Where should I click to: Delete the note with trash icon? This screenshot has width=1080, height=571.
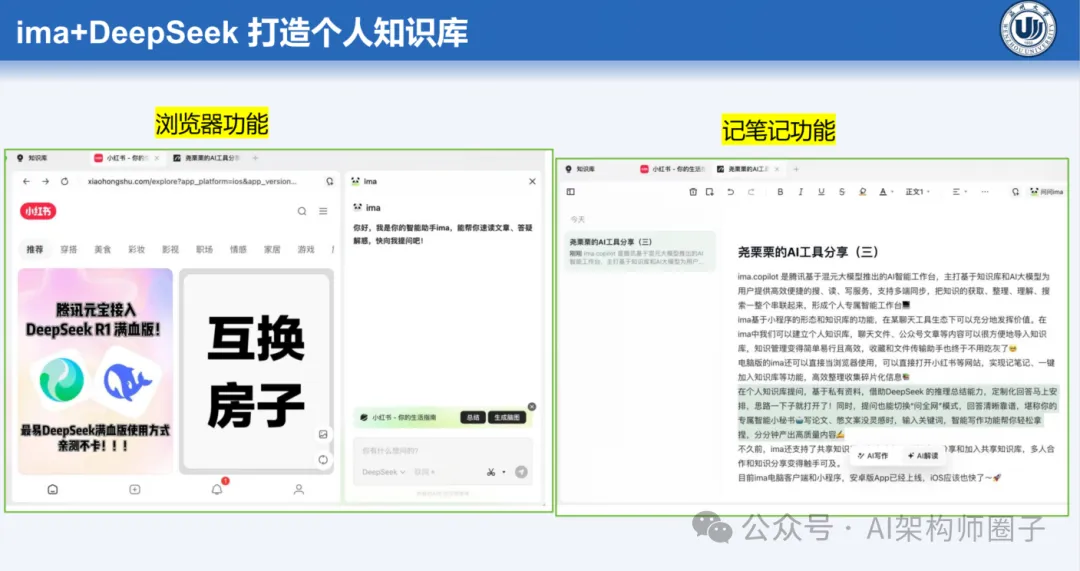coord(693,192)
